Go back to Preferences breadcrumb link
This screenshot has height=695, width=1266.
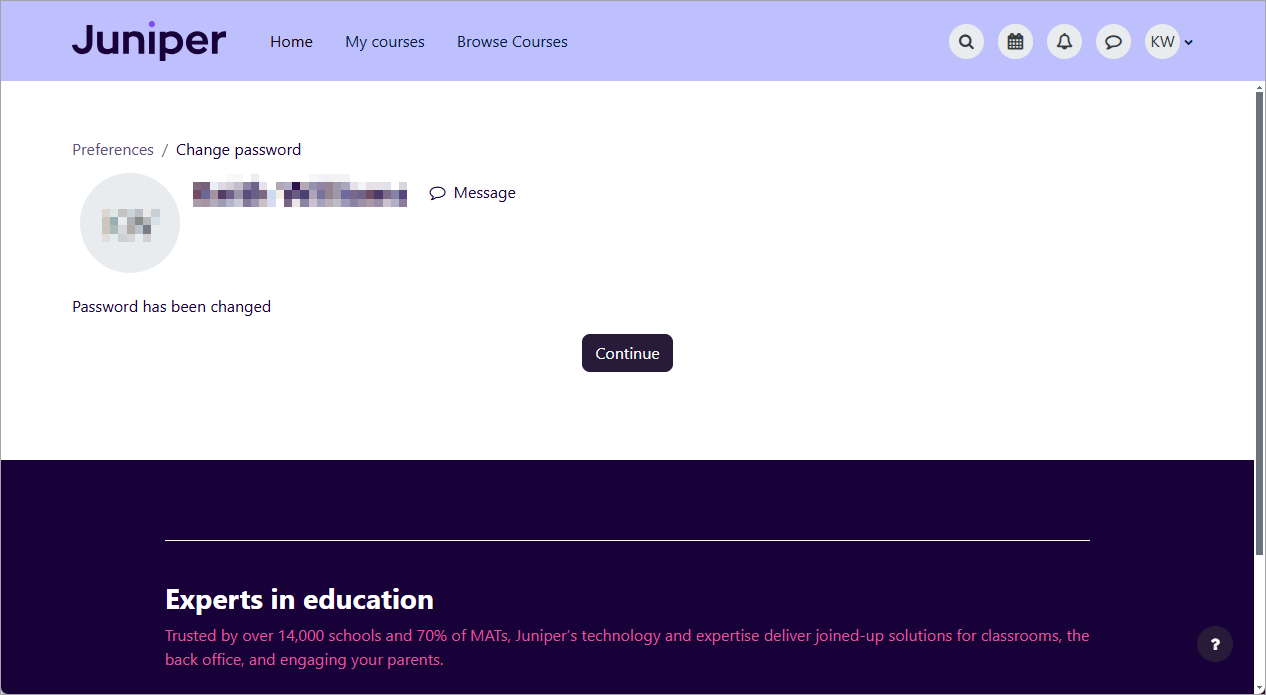[x=113, y=150]
